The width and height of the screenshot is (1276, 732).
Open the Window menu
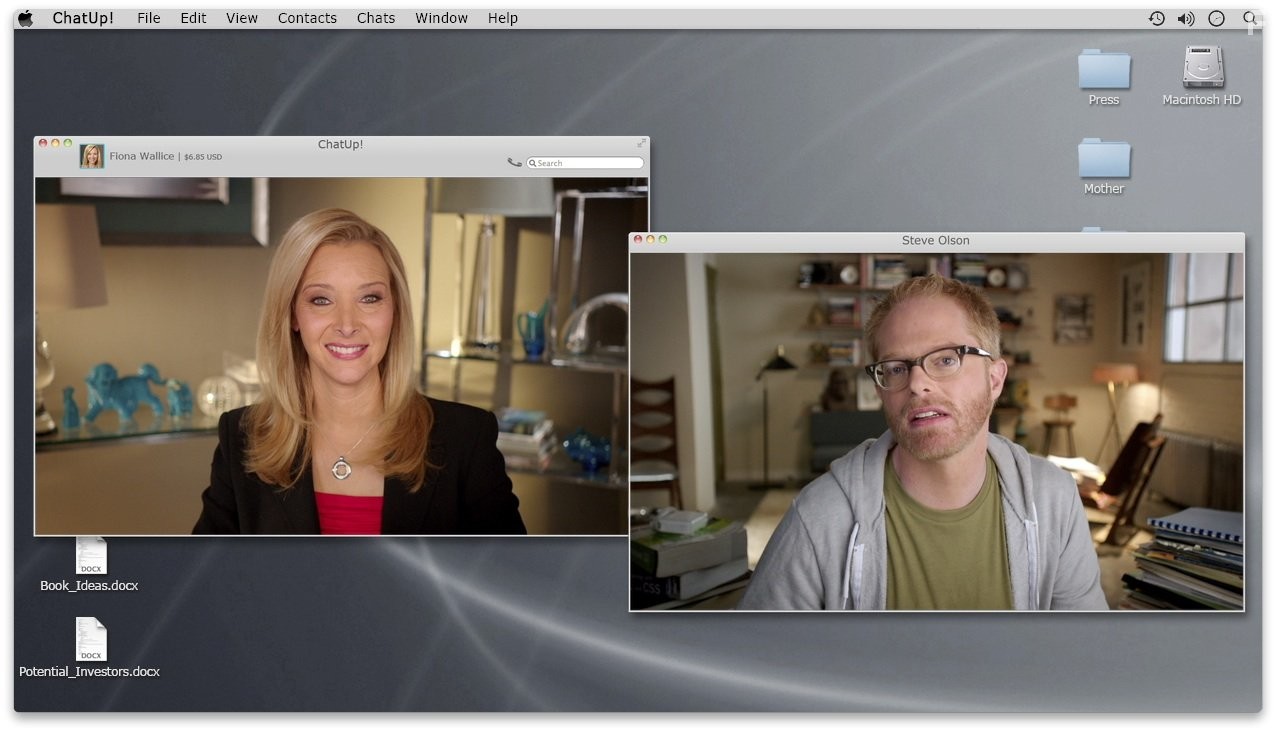click(x=441, y=17)
